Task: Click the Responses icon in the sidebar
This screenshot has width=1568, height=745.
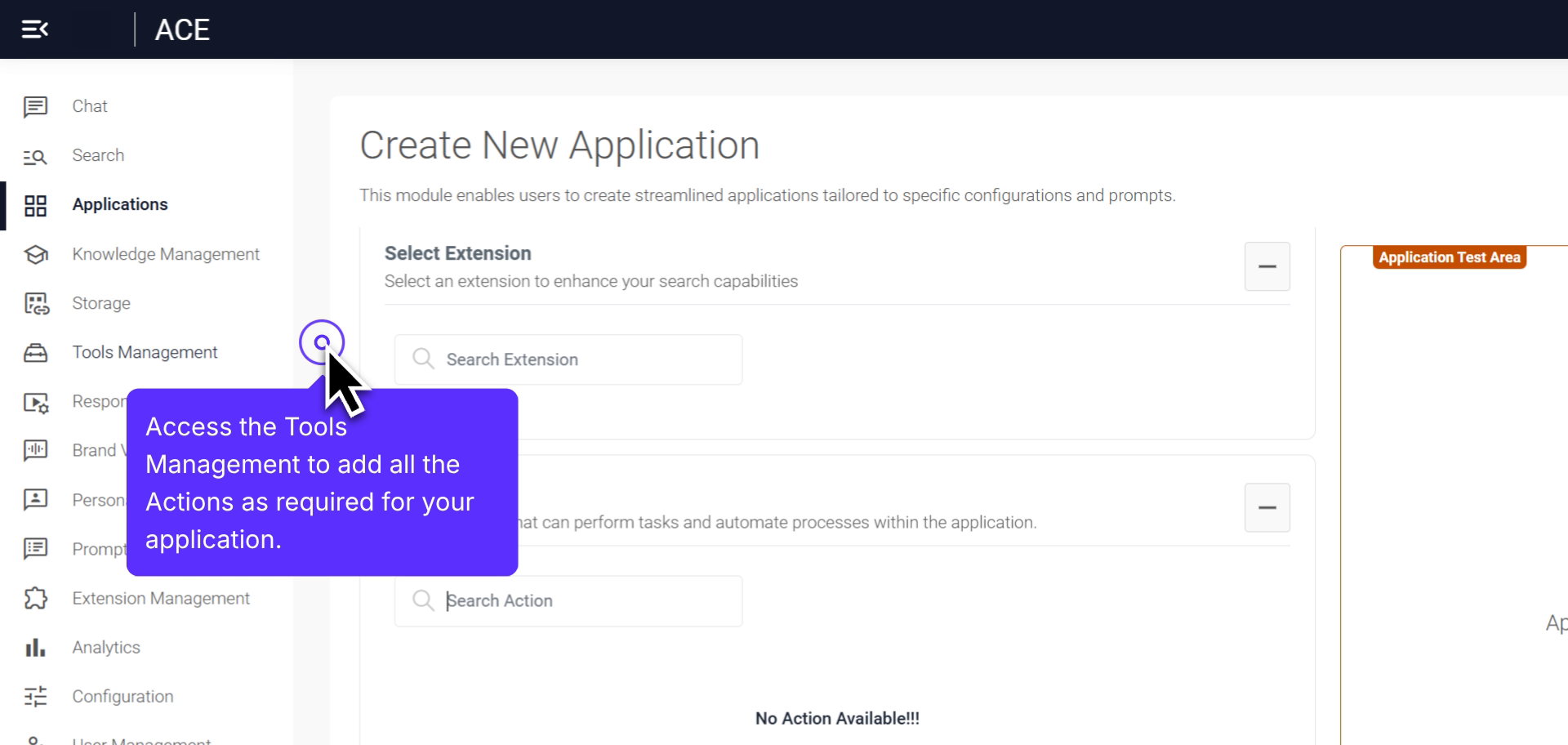Action: tap(35, 401)
